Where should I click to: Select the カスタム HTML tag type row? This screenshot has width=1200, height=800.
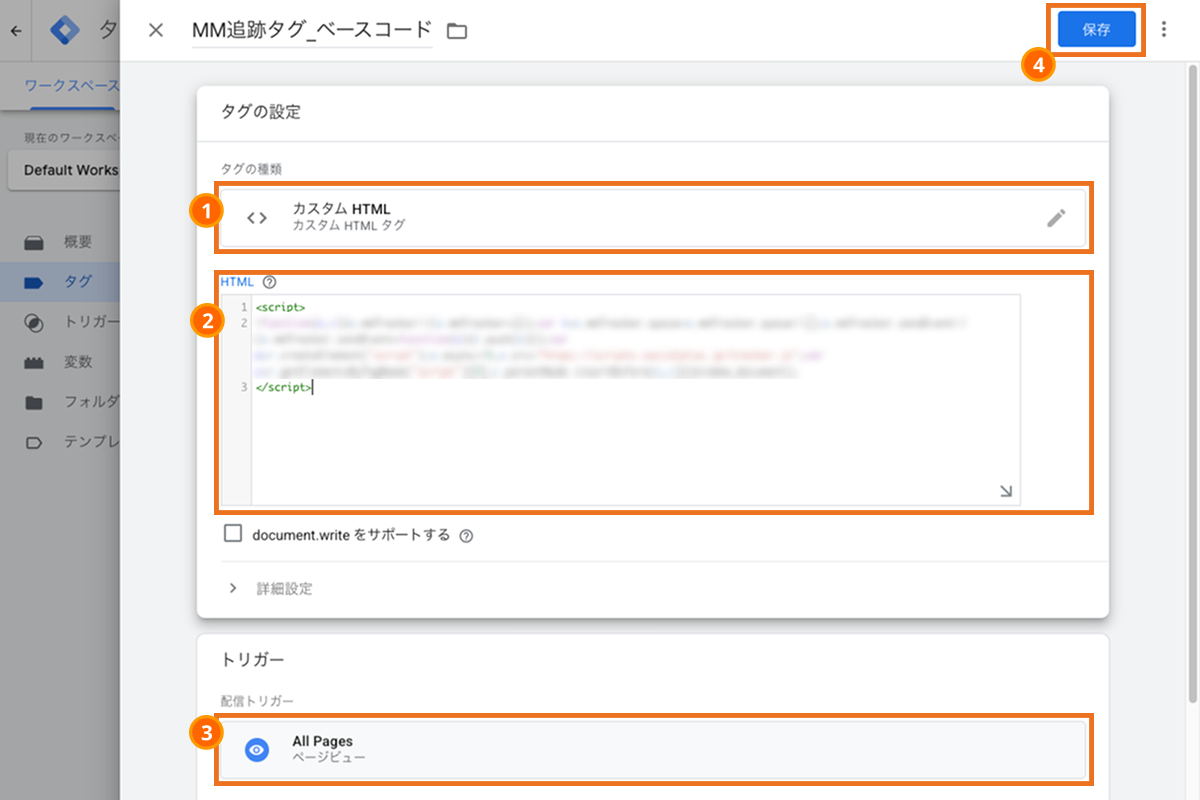[x=653, y=217]
